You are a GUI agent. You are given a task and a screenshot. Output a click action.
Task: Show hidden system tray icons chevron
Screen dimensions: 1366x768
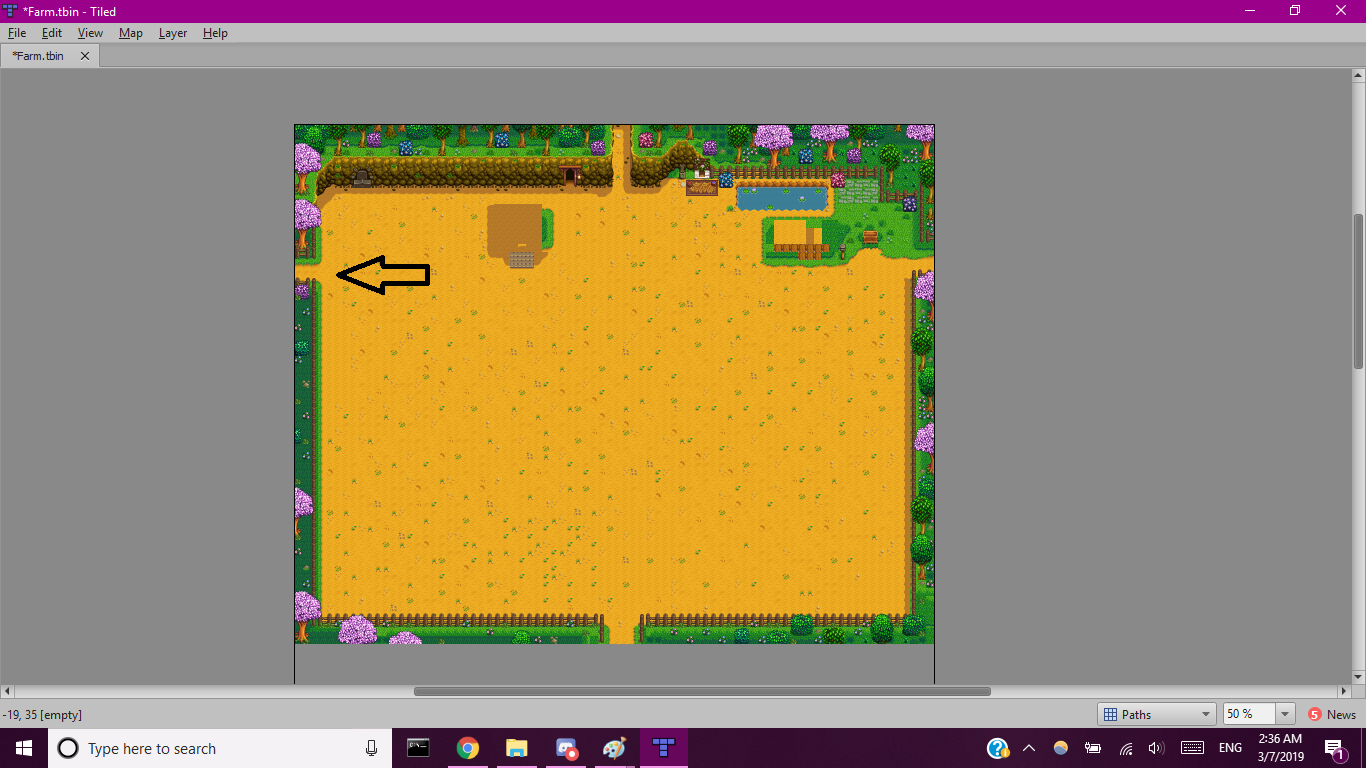pos(1029,748)
